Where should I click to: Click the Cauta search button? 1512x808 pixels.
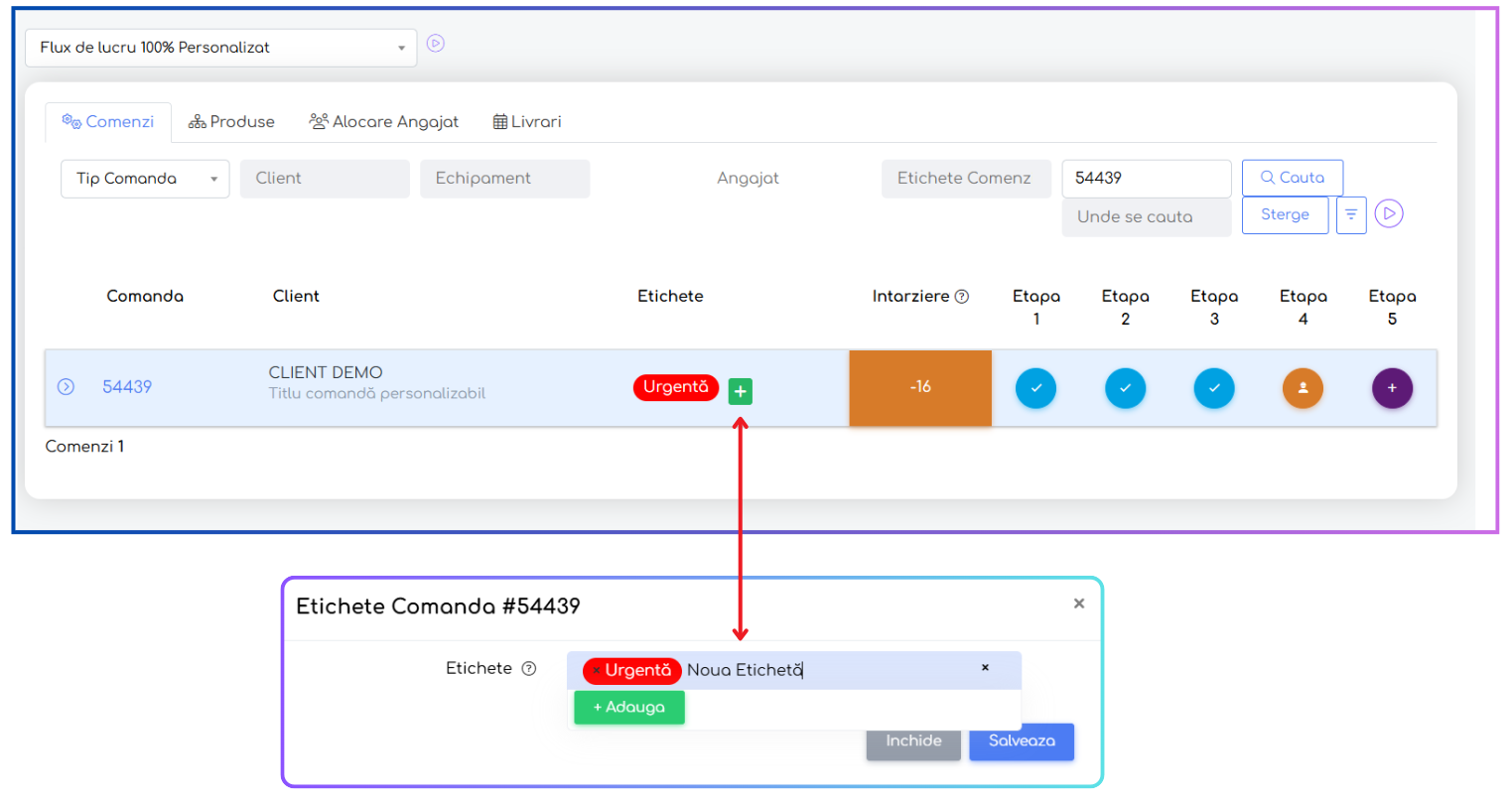[1292, 178]
